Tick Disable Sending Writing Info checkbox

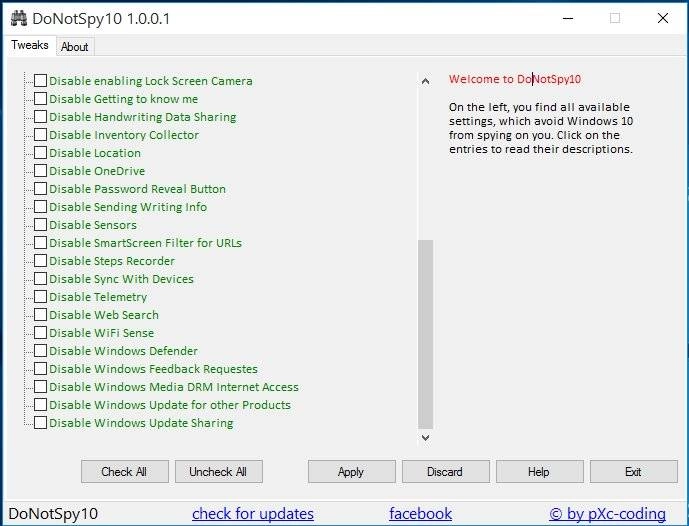pos(40,207)
